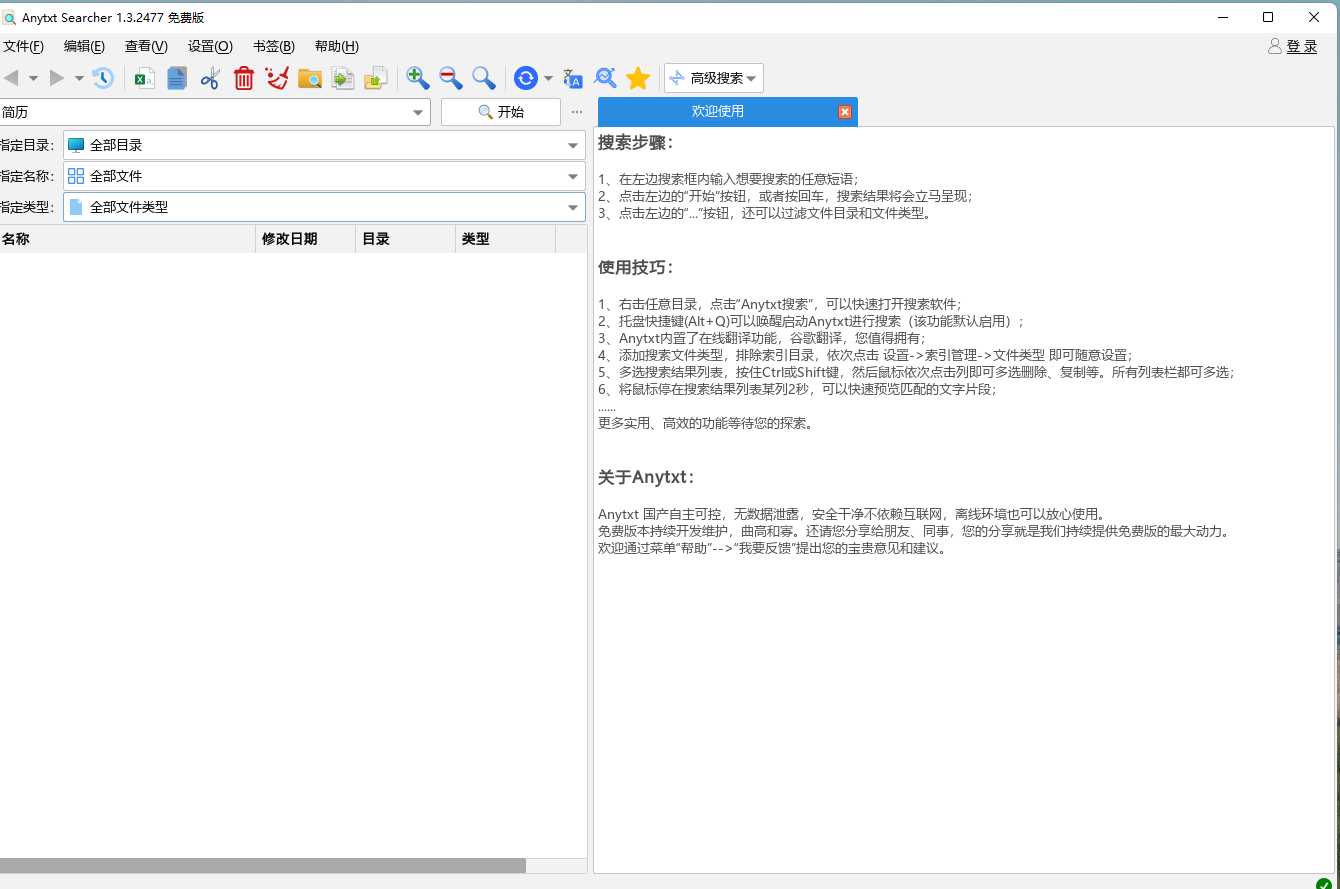Image resolution: width=1340 pixels, height=889 pixels.
Task: Click the … filter options button
Action: pyautogui.click(x=577, y=112)
